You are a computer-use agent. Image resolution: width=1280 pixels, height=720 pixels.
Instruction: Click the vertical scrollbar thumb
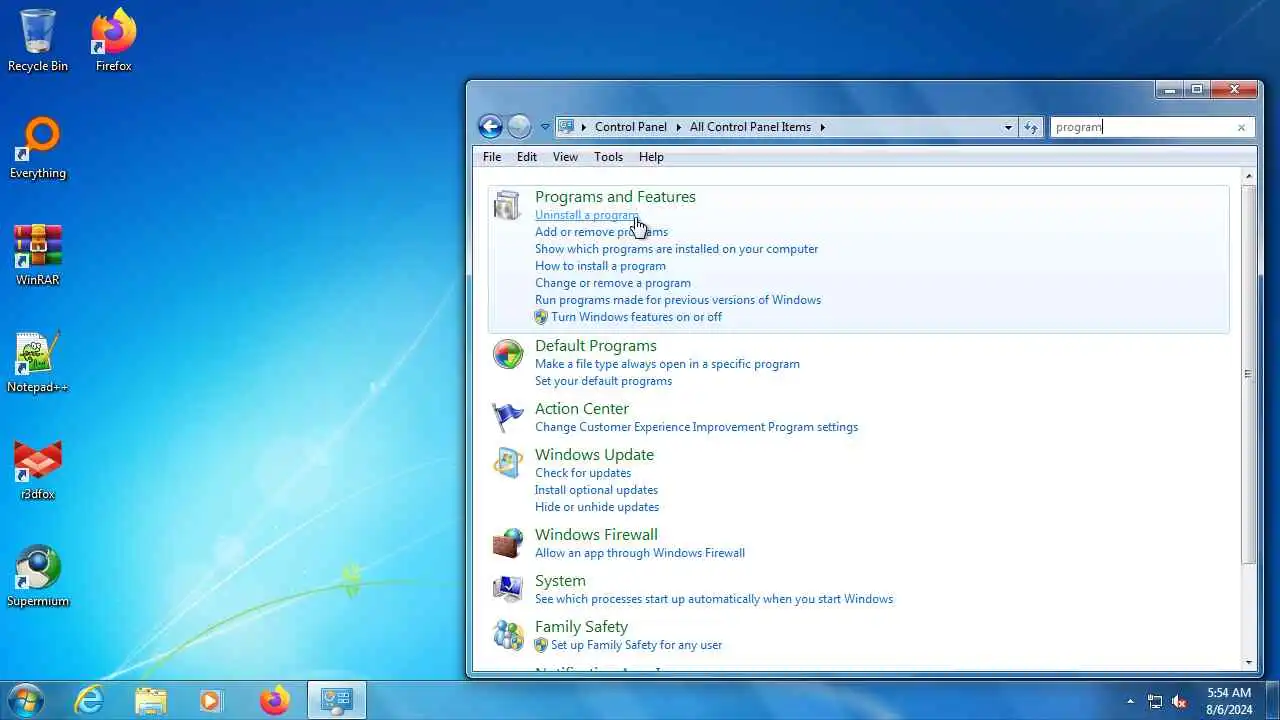click(1248, 375)
